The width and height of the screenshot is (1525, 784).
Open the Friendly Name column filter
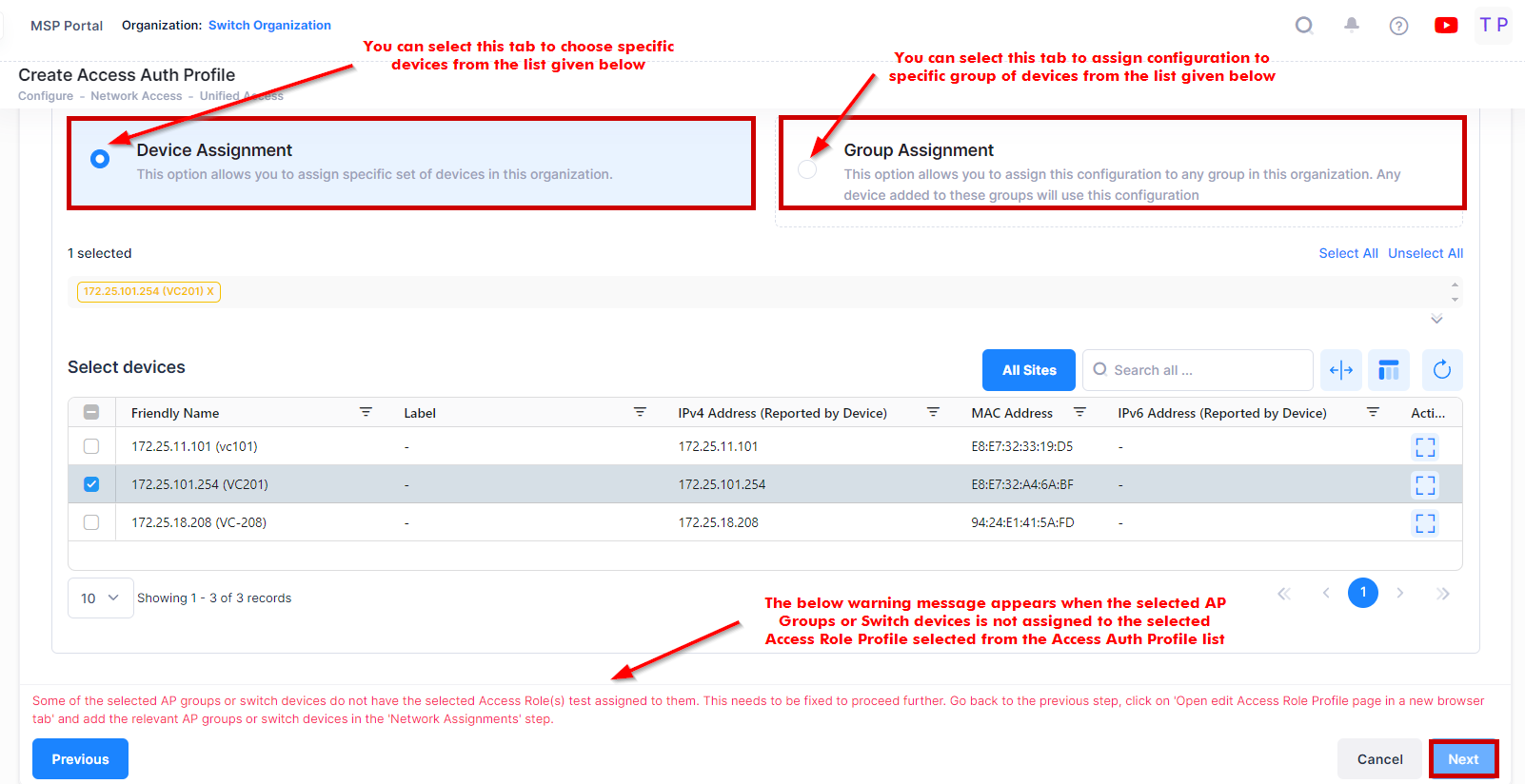coord(366,412)
